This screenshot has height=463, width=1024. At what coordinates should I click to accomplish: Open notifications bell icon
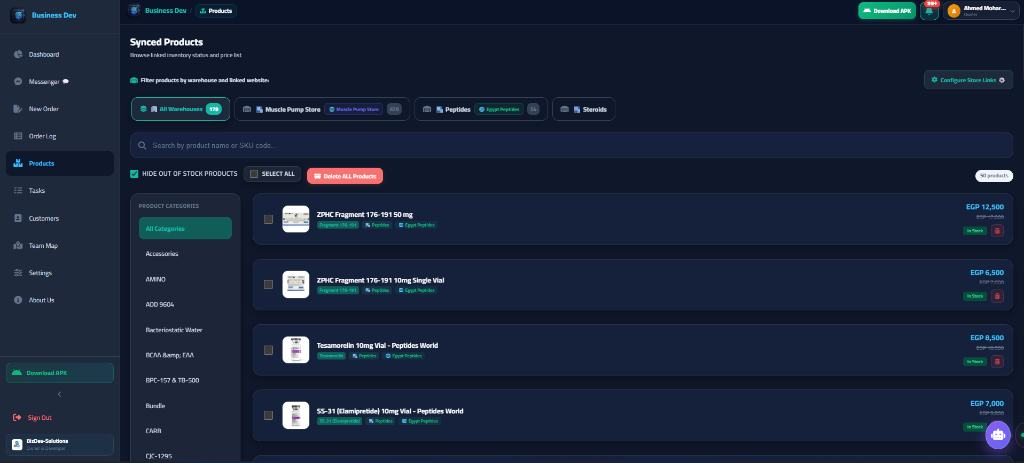929,11
